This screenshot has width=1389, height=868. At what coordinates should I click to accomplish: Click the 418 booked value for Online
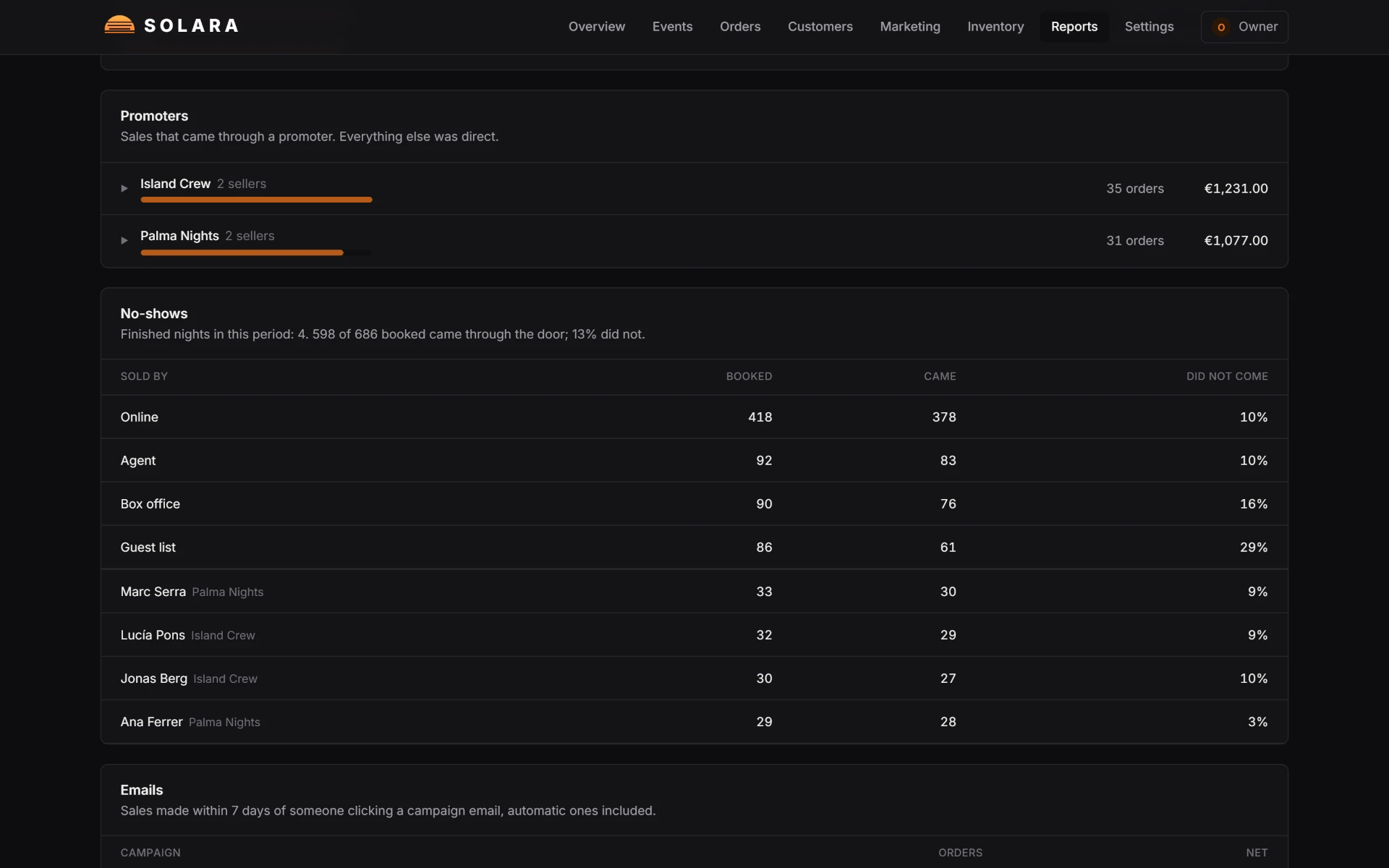(760, 417)
